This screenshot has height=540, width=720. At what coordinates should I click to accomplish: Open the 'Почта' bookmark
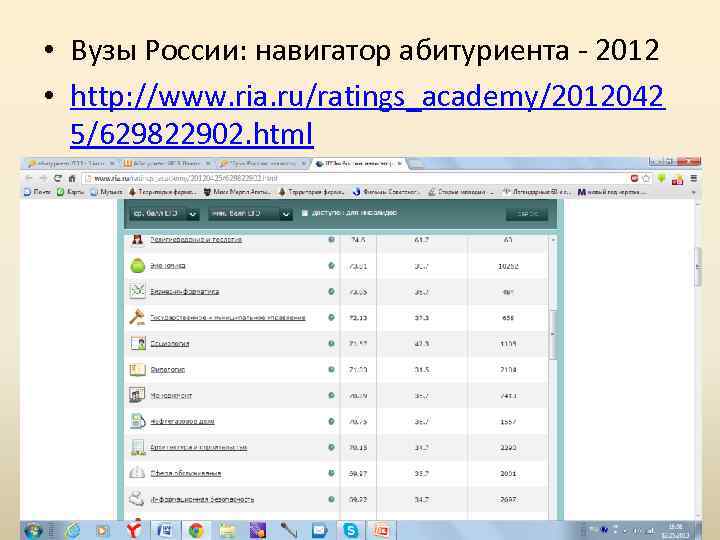tap(38, 192)
